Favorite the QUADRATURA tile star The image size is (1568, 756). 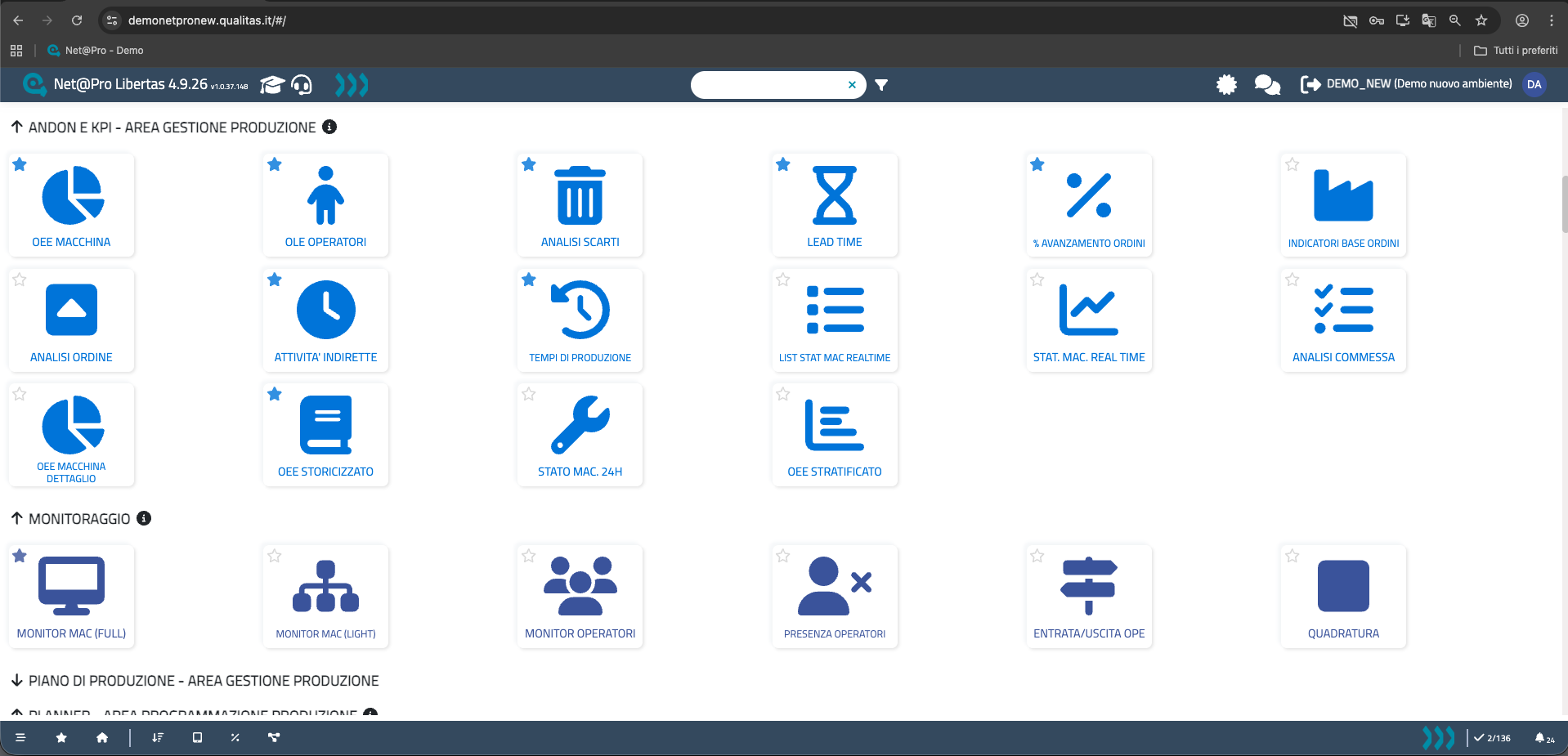click(x=1292, y=556)
